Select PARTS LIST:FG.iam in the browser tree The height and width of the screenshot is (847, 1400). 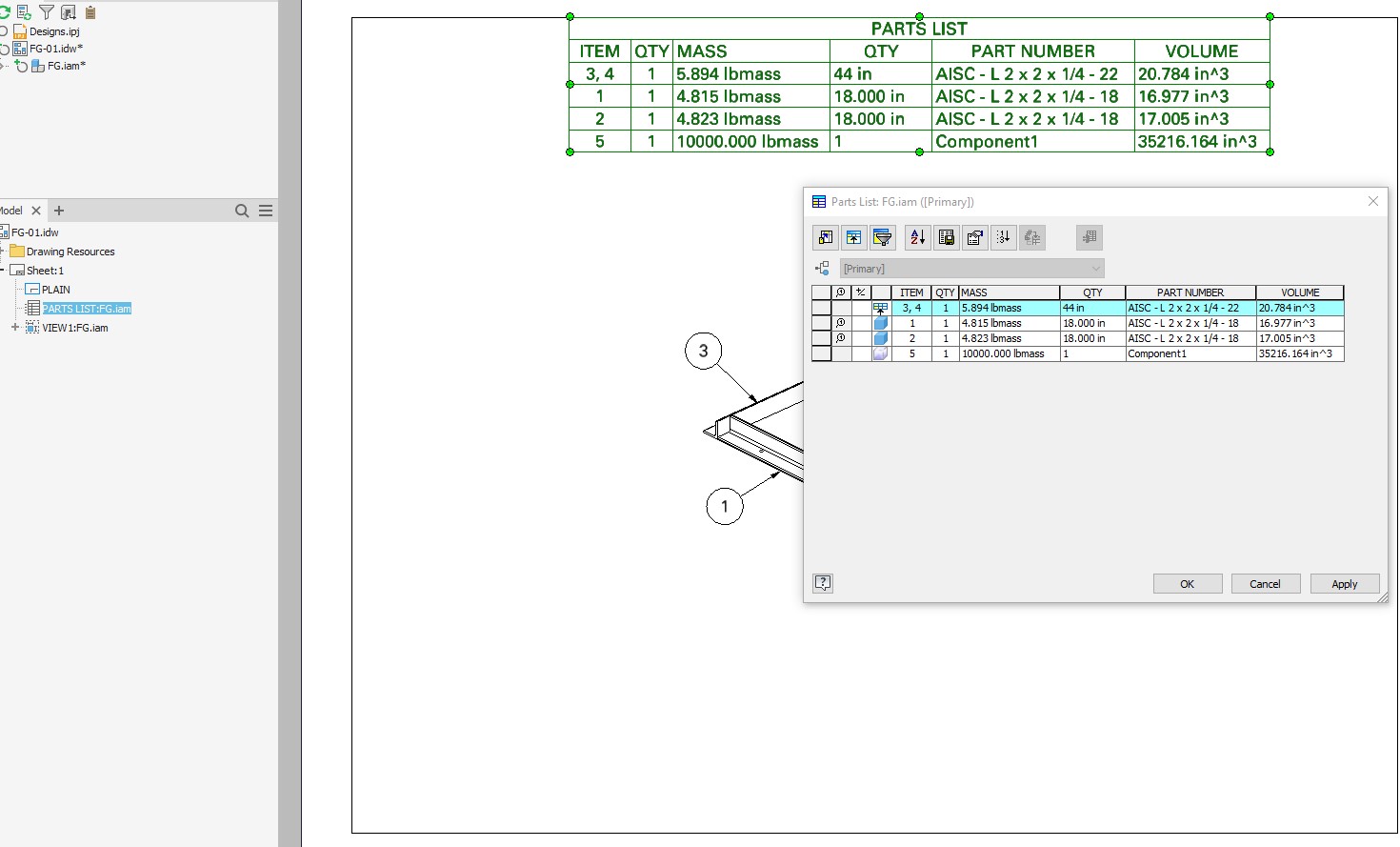[87, 309]
